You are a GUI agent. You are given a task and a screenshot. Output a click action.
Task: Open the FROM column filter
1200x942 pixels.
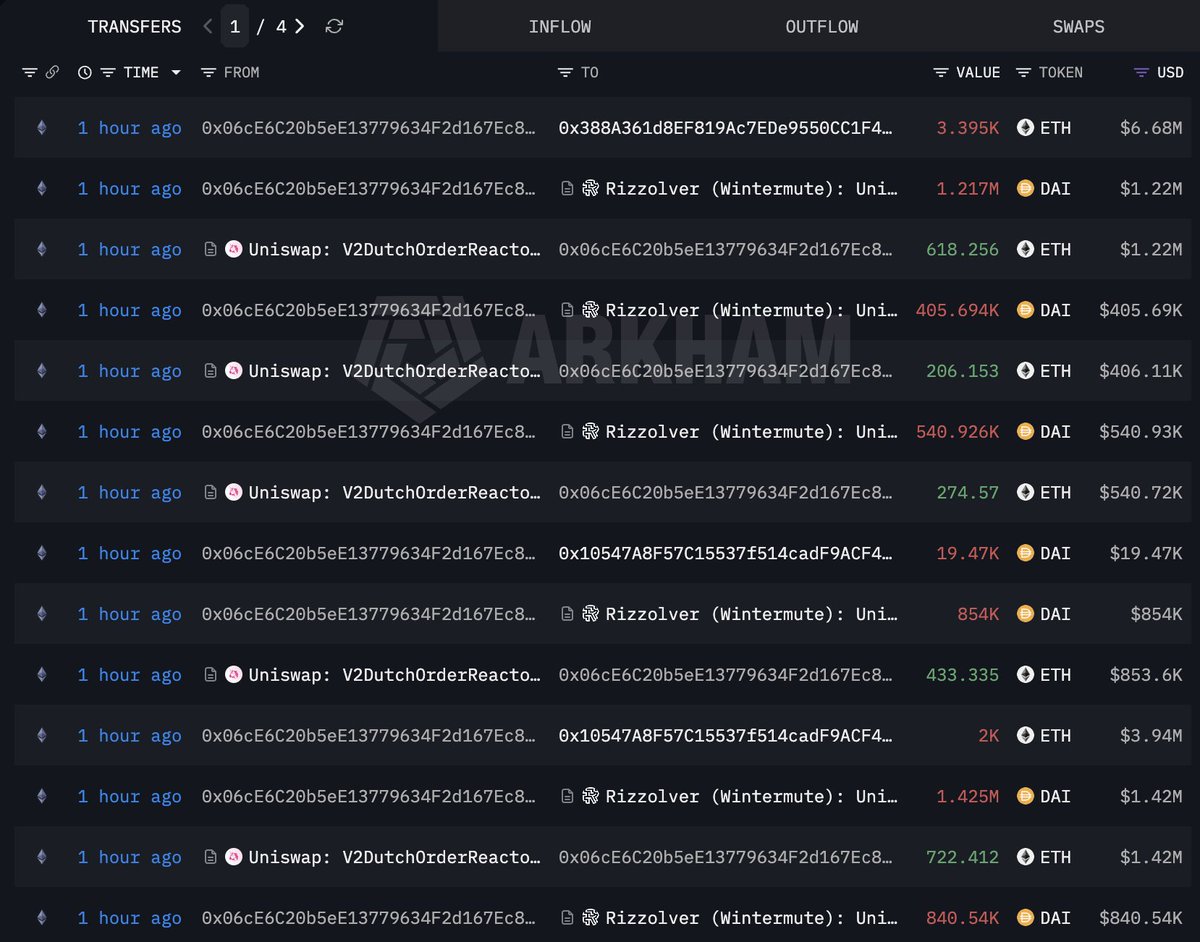point(208,72)
